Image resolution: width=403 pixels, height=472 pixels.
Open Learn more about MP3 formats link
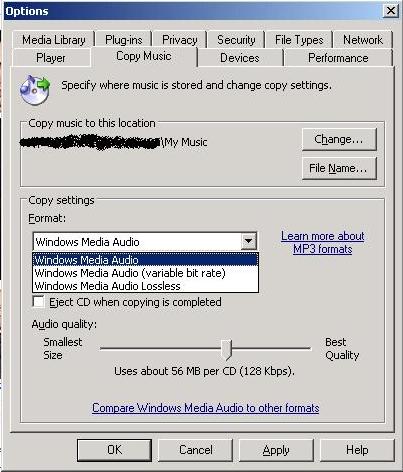322,242
